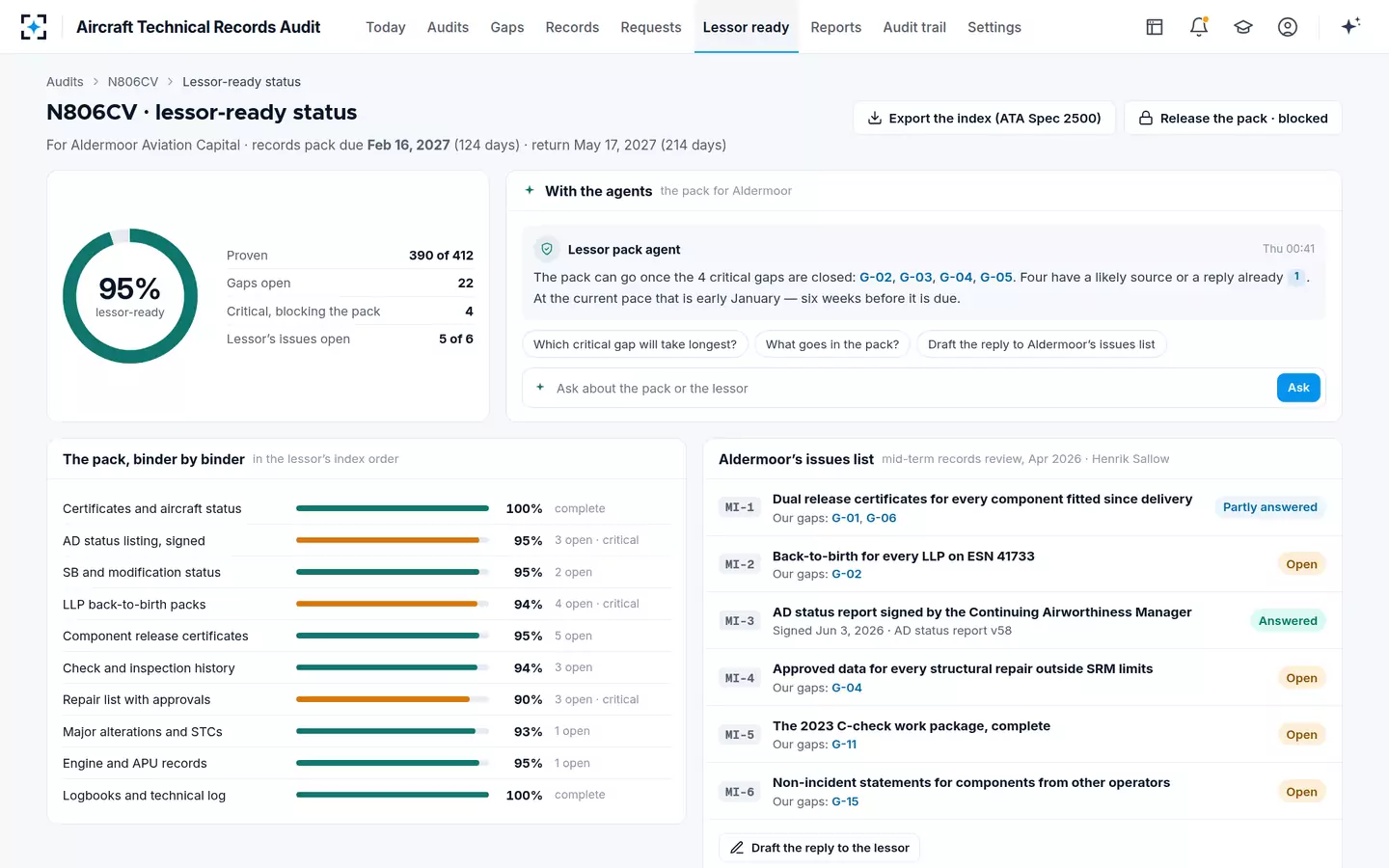Choose the 'What goes in the pack?' suggestion
This screenshot has width=1389, height=868.
point(832,344)
